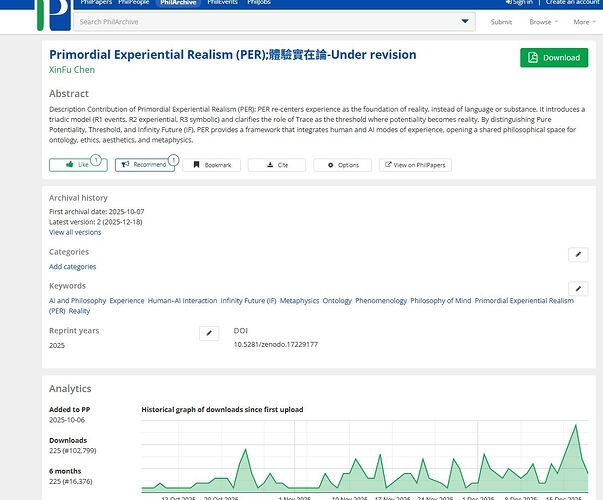This screenshot has height=500, width=603.
Task: Click the Sign in link
Action: tap(519, 3)
